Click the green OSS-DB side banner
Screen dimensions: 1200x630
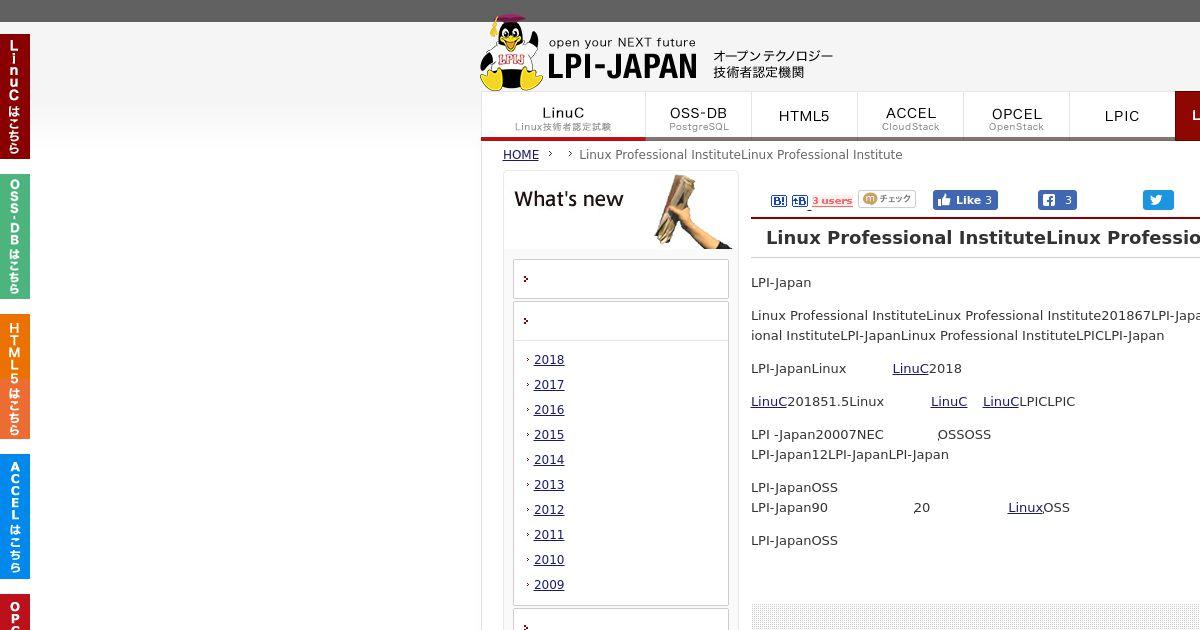point(15,236)
